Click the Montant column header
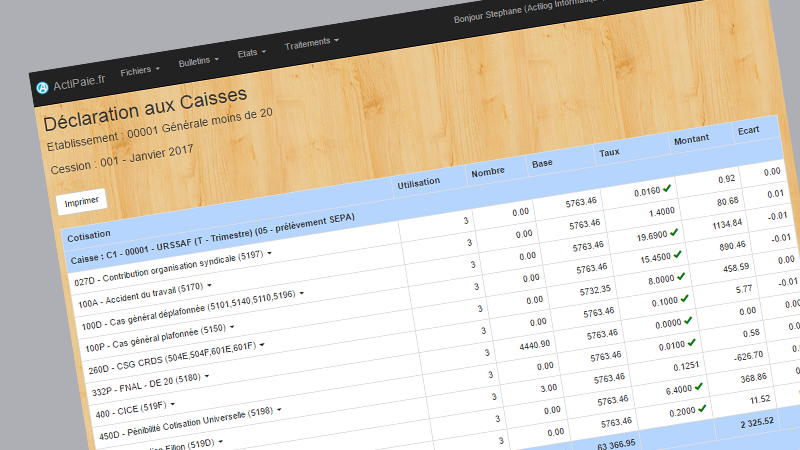 [x=691, y=141]
